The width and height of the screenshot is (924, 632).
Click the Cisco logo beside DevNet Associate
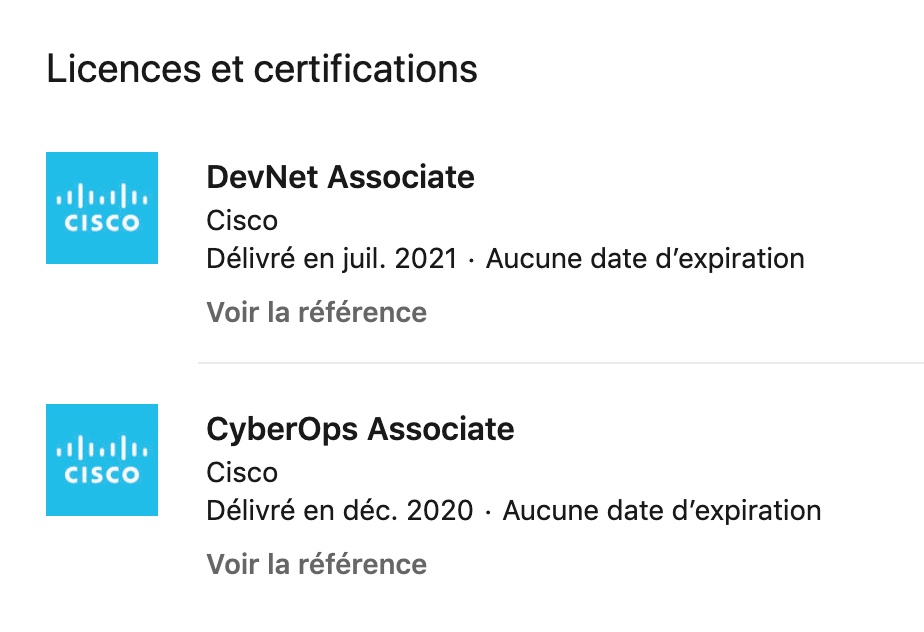pos(102,208)
